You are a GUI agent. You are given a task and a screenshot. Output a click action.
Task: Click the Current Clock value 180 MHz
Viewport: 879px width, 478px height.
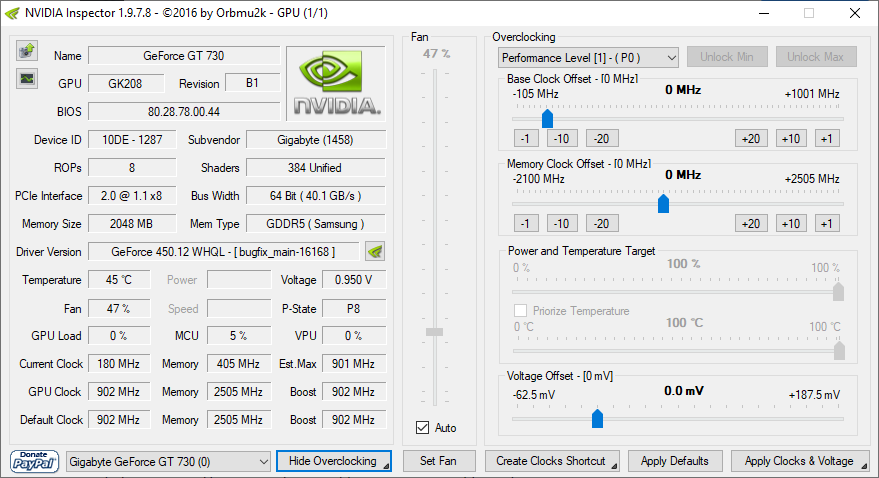point(119,364)
